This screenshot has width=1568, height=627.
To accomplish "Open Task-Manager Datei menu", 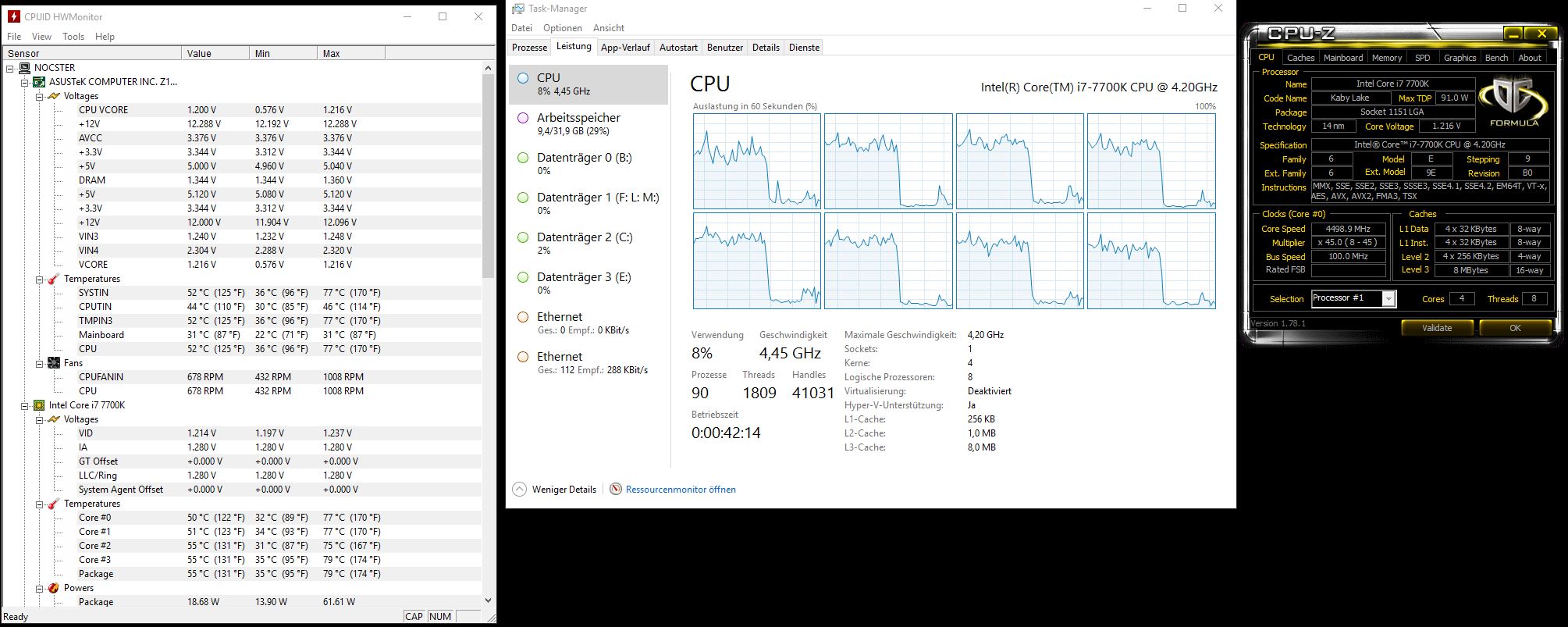I will pyautogui.click(x=521, y=28).
